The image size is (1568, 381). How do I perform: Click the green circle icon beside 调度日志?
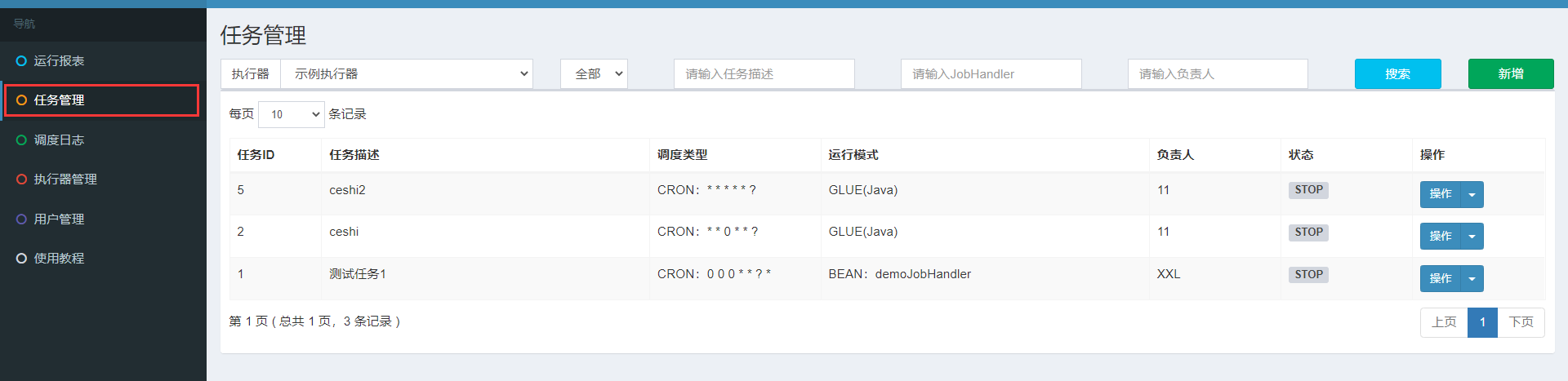(21, 140)
